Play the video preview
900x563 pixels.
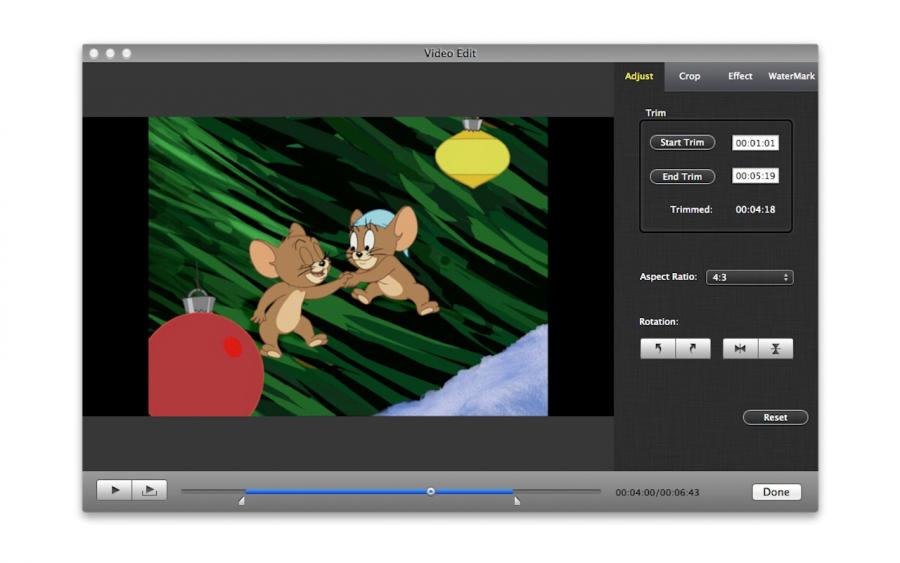(114, 490)
